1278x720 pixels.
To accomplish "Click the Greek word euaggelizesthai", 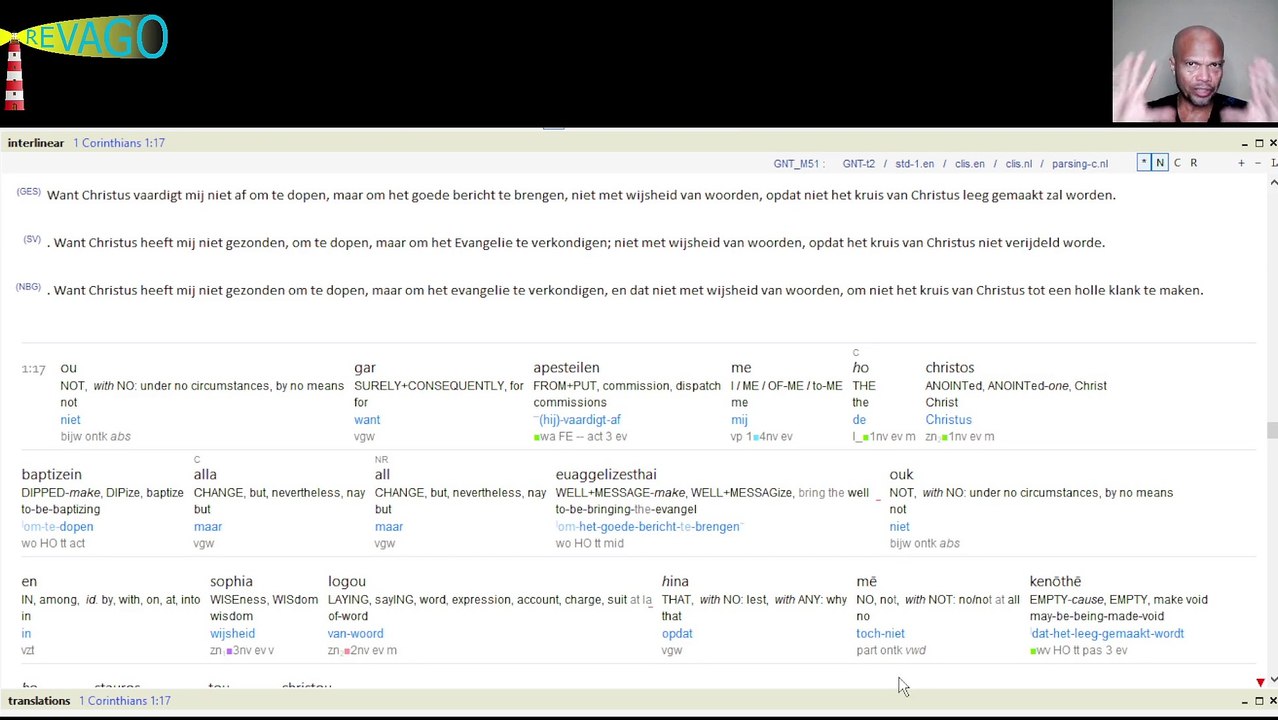I will [606, 475].
